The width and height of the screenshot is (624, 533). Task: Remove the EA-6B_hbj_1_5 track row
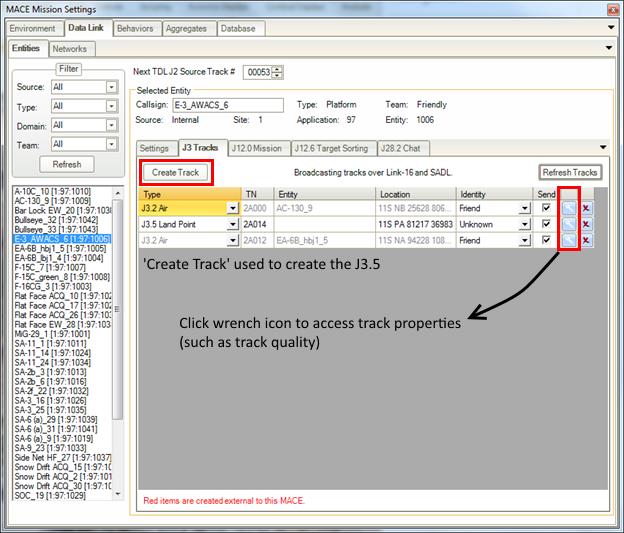click(x=587, y=240)
